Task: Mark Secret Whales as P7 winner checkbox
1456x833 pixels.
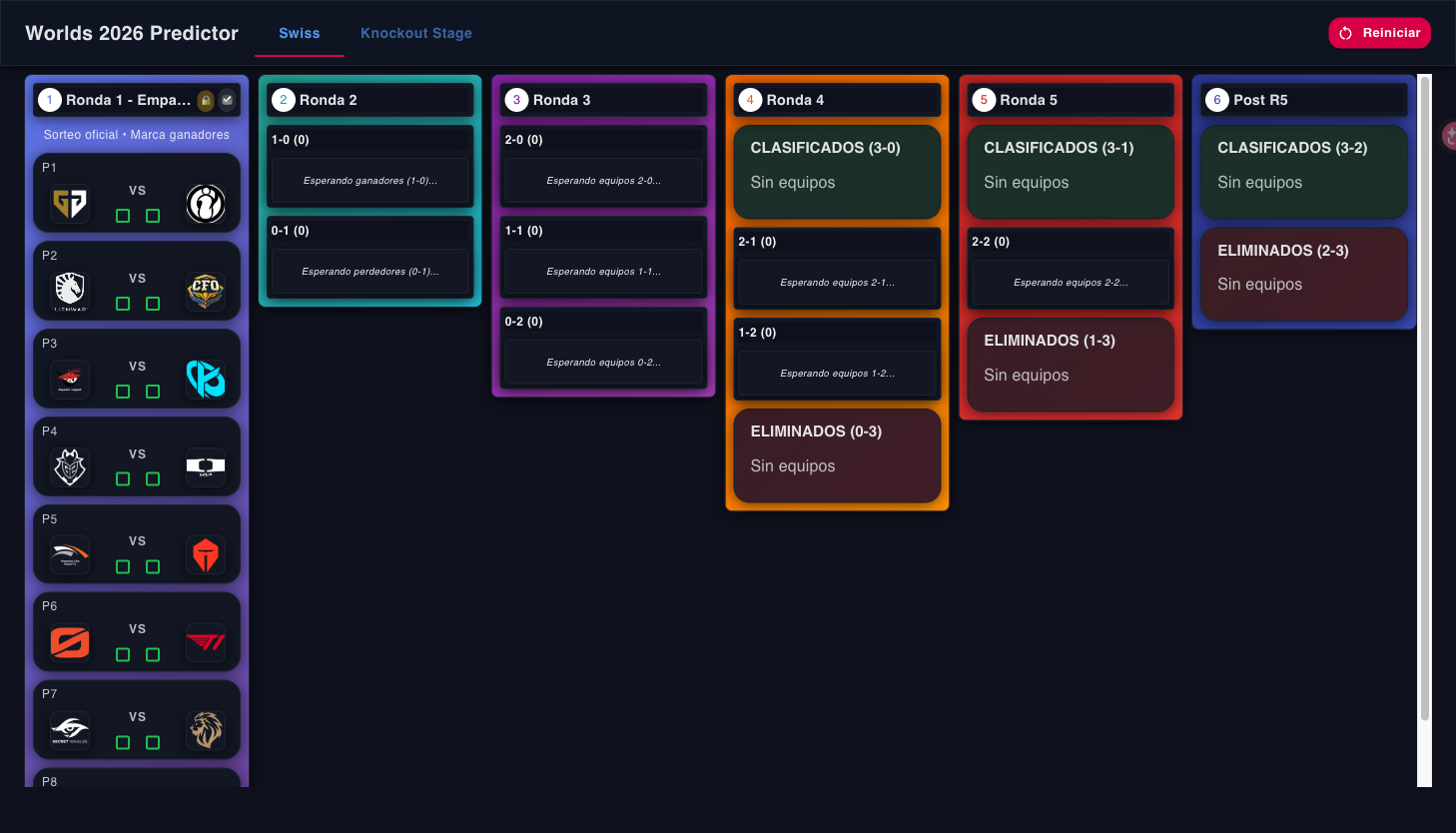Action: click(x=123, y=742)
